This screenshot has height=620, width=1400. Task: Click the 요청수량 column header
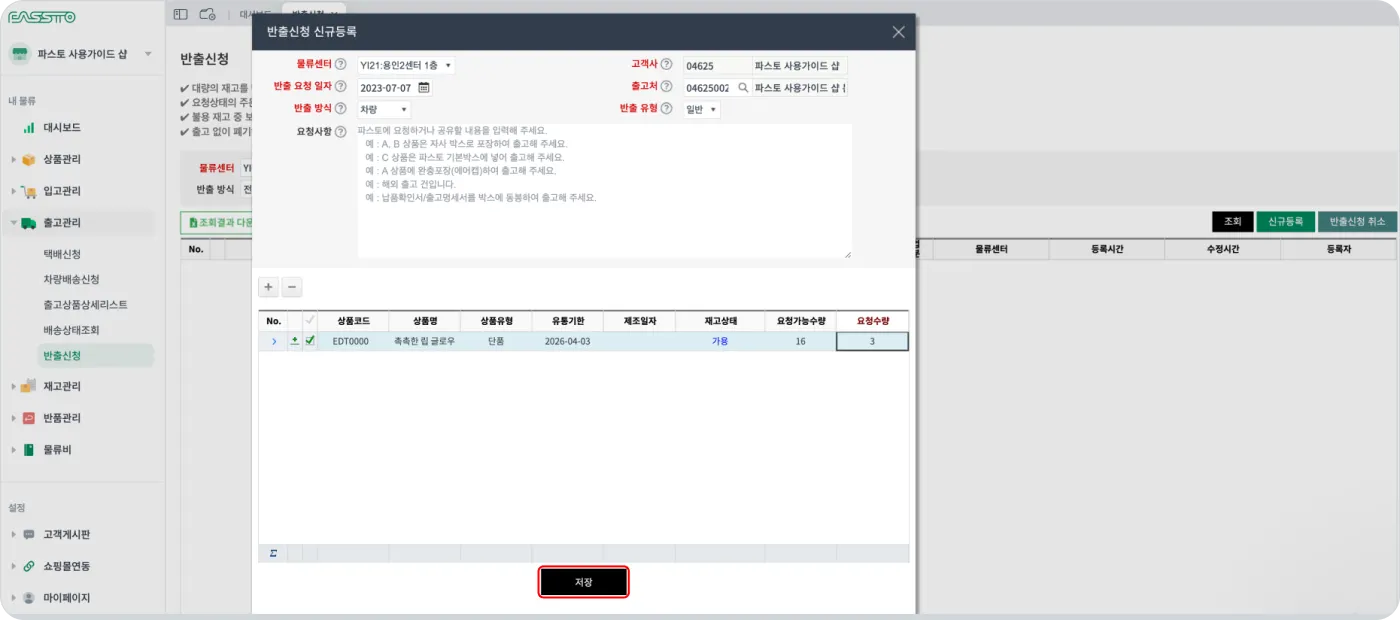point(872,321)
